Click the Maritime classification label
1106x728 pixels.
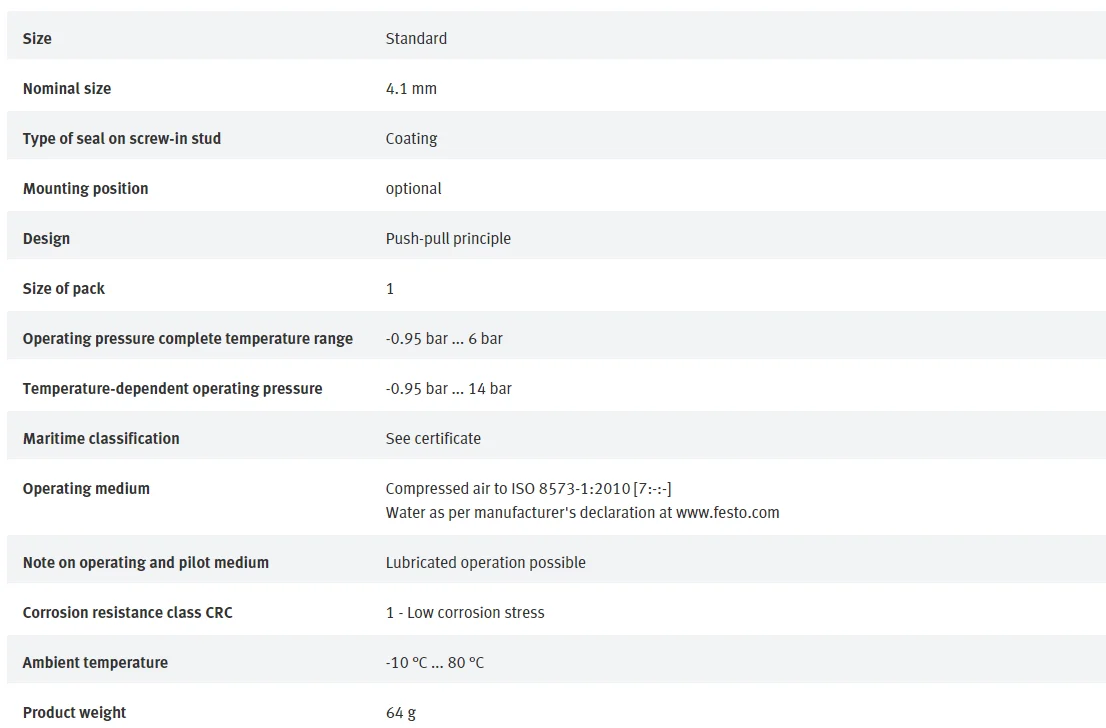[101, 439]
